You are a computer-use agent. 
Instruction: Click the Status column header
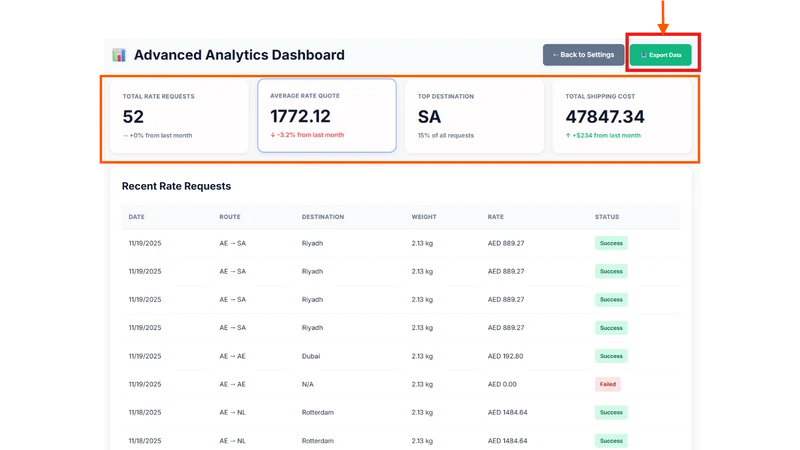[607, 217]
